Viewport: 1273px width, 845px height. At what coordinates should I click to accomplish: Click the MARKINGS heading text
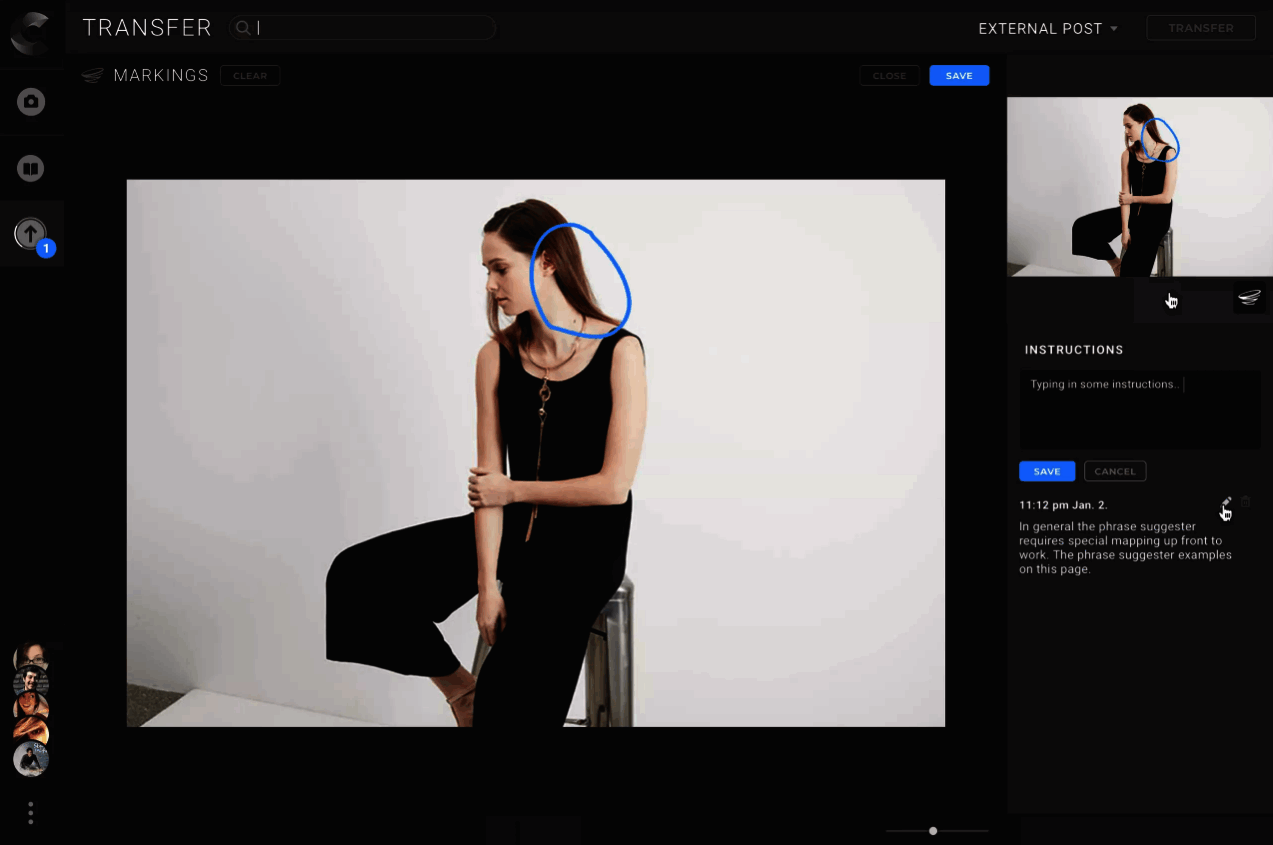coord(161,76)
